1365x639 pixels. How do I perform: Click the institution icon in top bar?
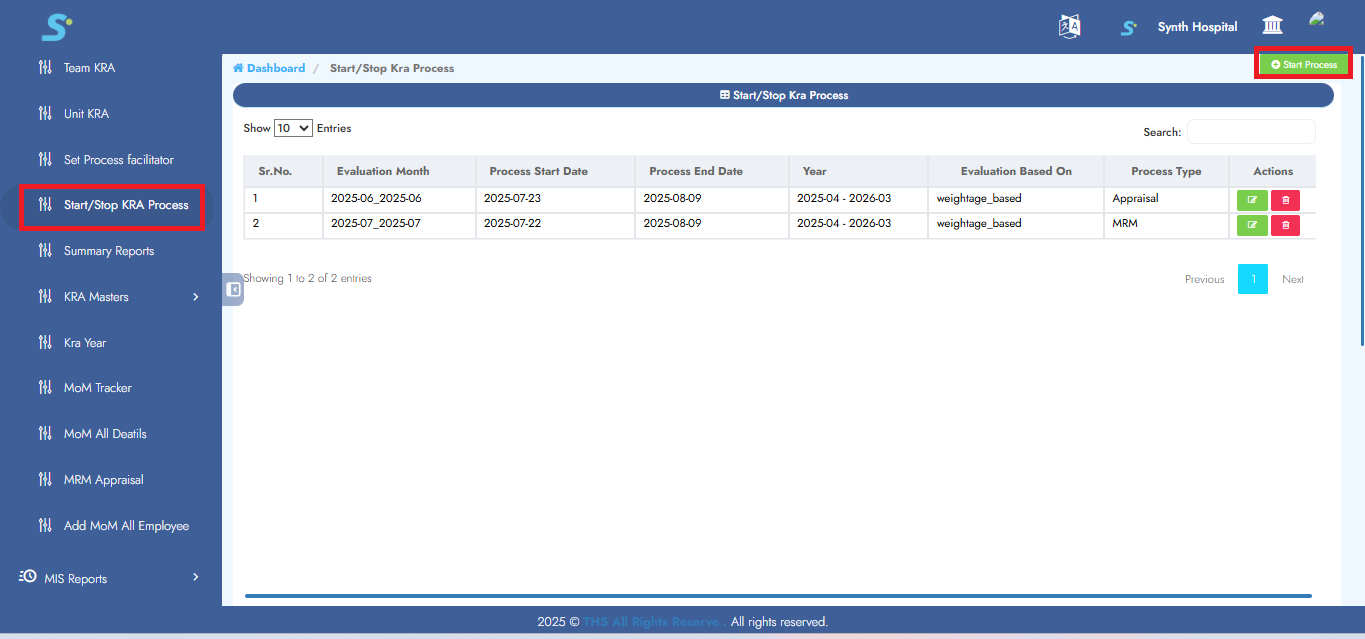(x=1271, y=24)
